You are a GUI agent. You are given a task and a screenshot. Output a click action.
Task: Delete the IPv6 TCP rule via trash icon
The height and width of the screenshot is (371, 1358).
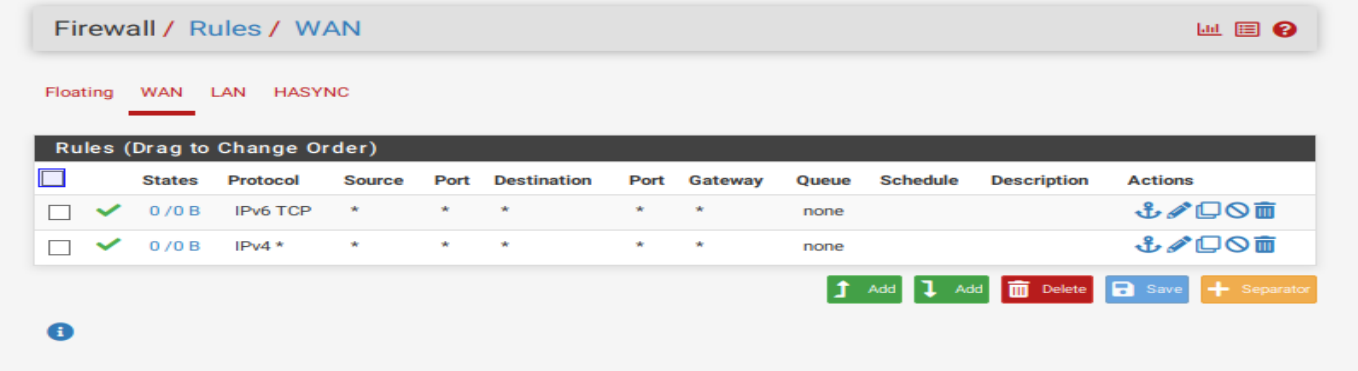[1265, 211]
